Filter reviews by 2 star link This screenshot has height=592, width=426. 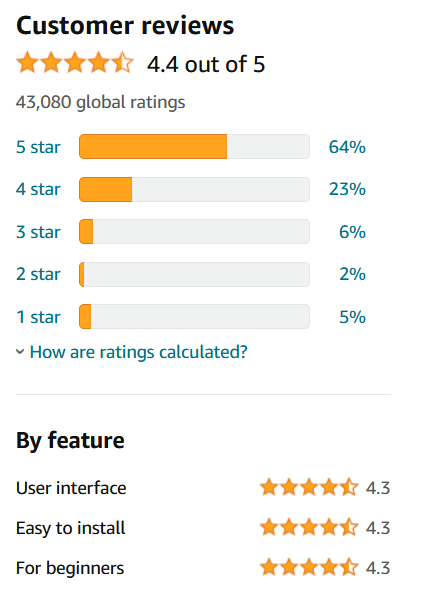pyautogui.click(x=38, y=274)
